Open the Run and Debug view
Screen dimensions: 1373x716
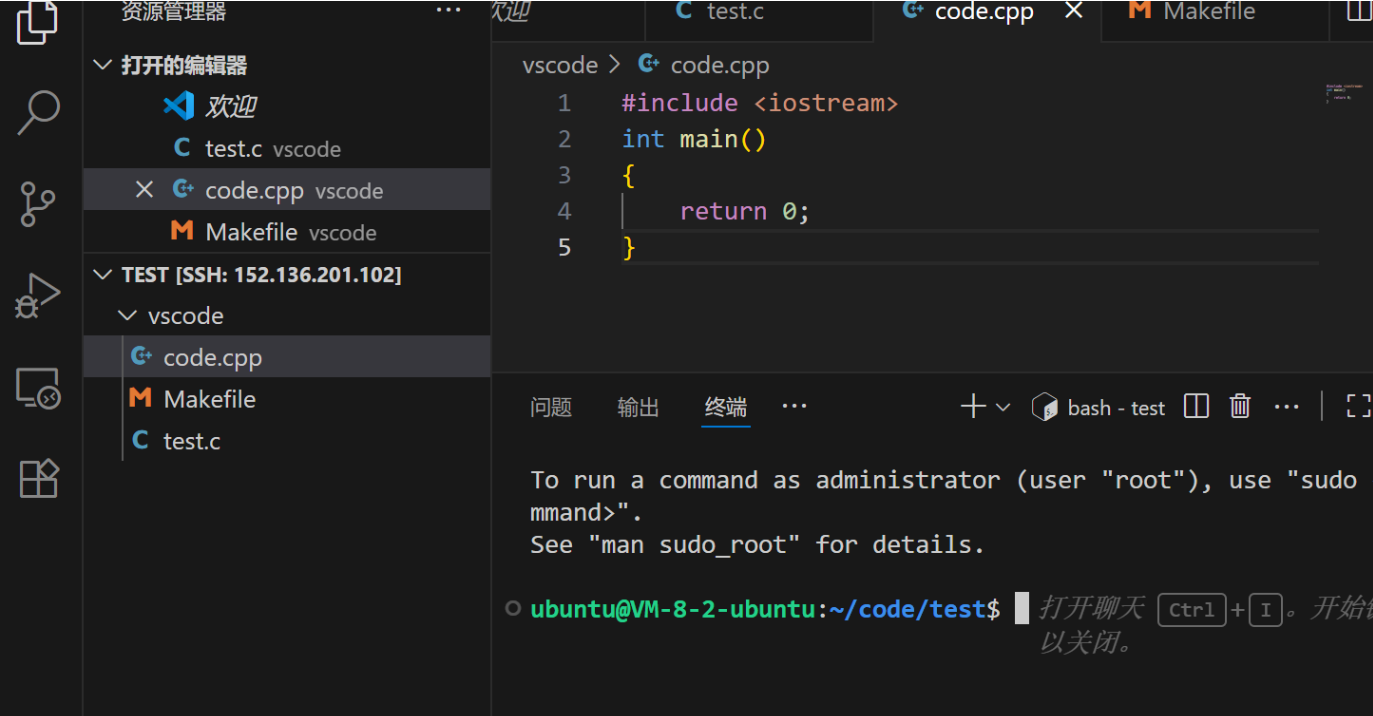[x=38, y=295]
